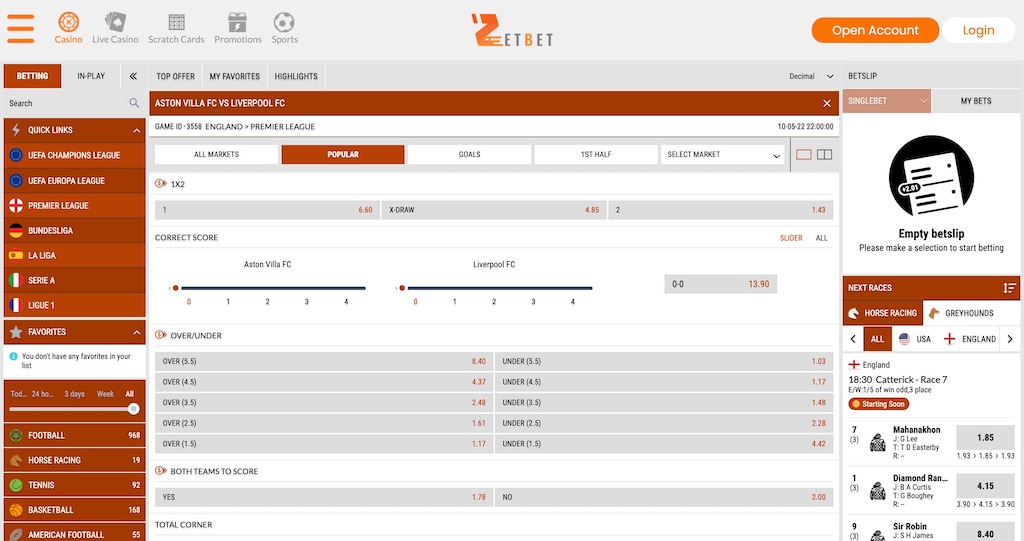The image size is (1024, 541).
Task: Open the Decimal odds format dropdown
Action: 811,76
